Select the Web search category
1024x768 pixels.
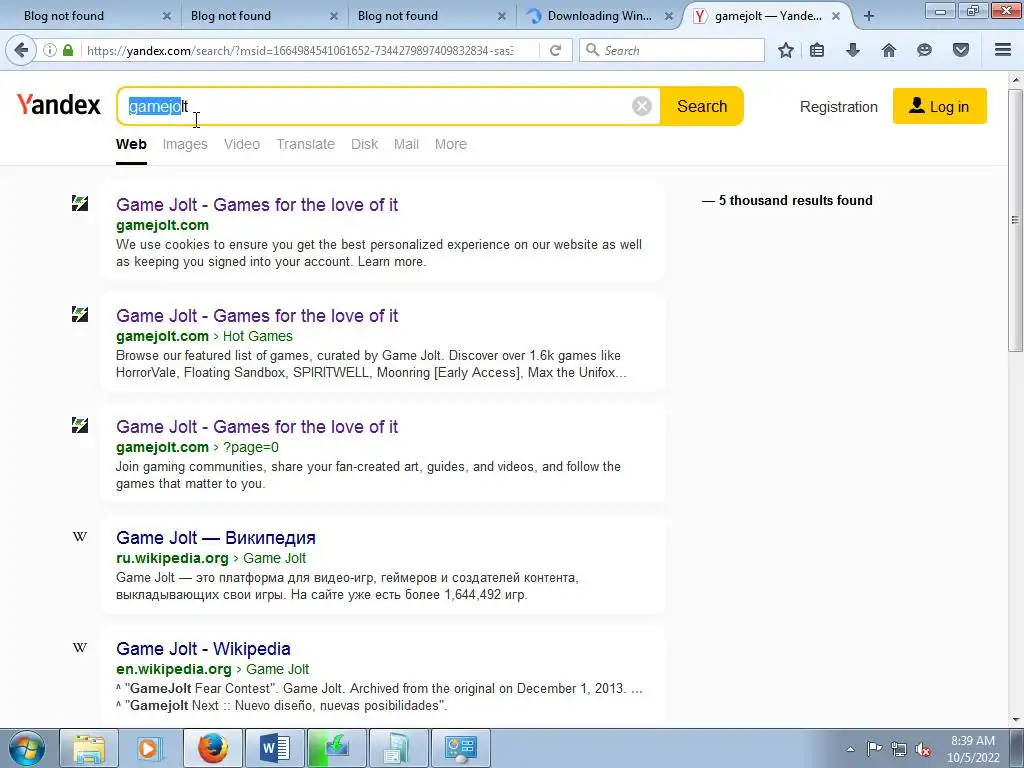131,144
